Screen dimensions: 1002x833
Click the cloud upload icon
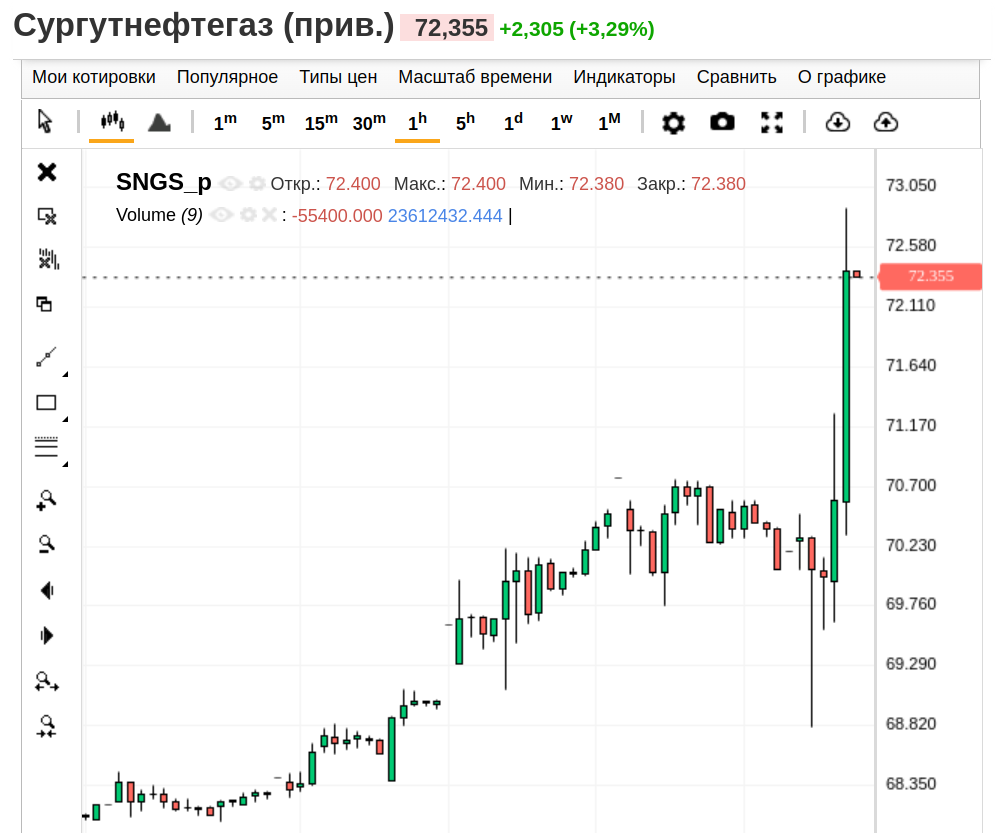(x=886, y=121)
